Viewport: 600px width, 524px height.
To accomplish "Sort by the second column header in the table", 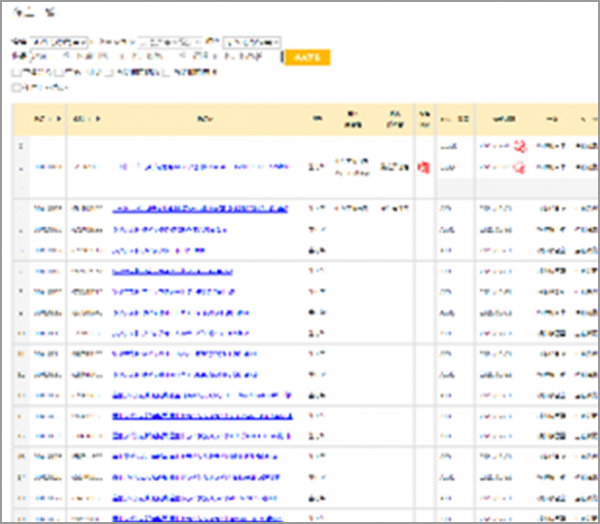I will pyautogui.click(x=87, y=119).
